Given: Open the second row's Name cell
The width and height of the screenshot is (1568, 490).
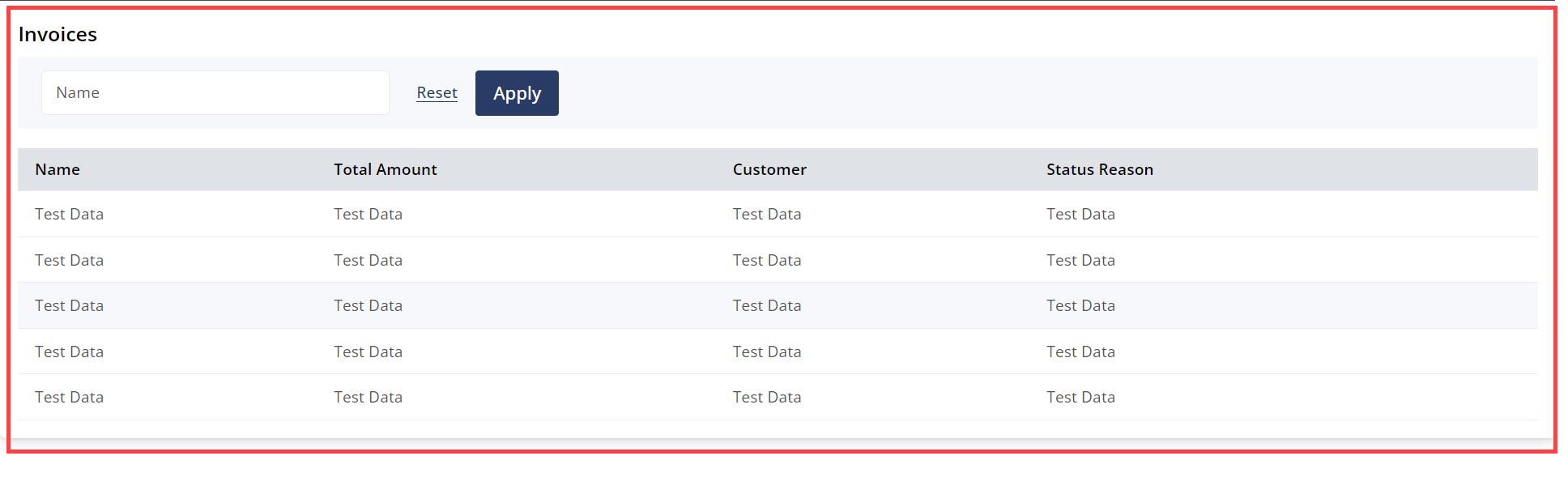Looking at the screenshot, I should click(69, 261).
